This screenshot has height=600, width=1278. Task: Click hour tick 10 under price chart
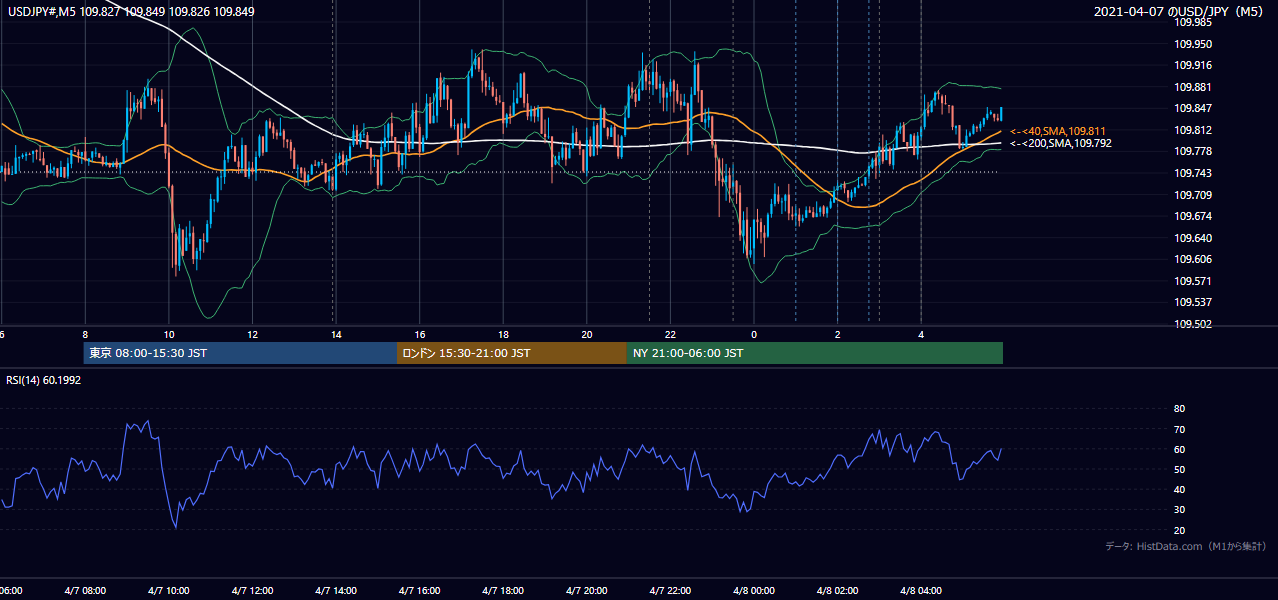point(168,335)
